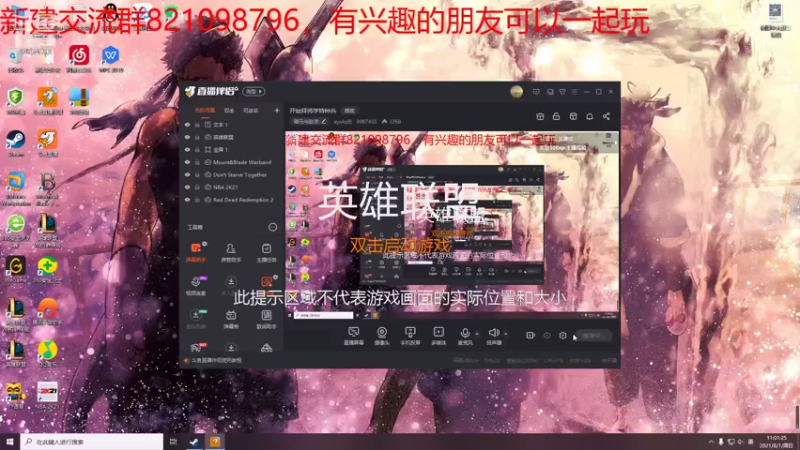Open Steam desktop icon

pos(16,143)
